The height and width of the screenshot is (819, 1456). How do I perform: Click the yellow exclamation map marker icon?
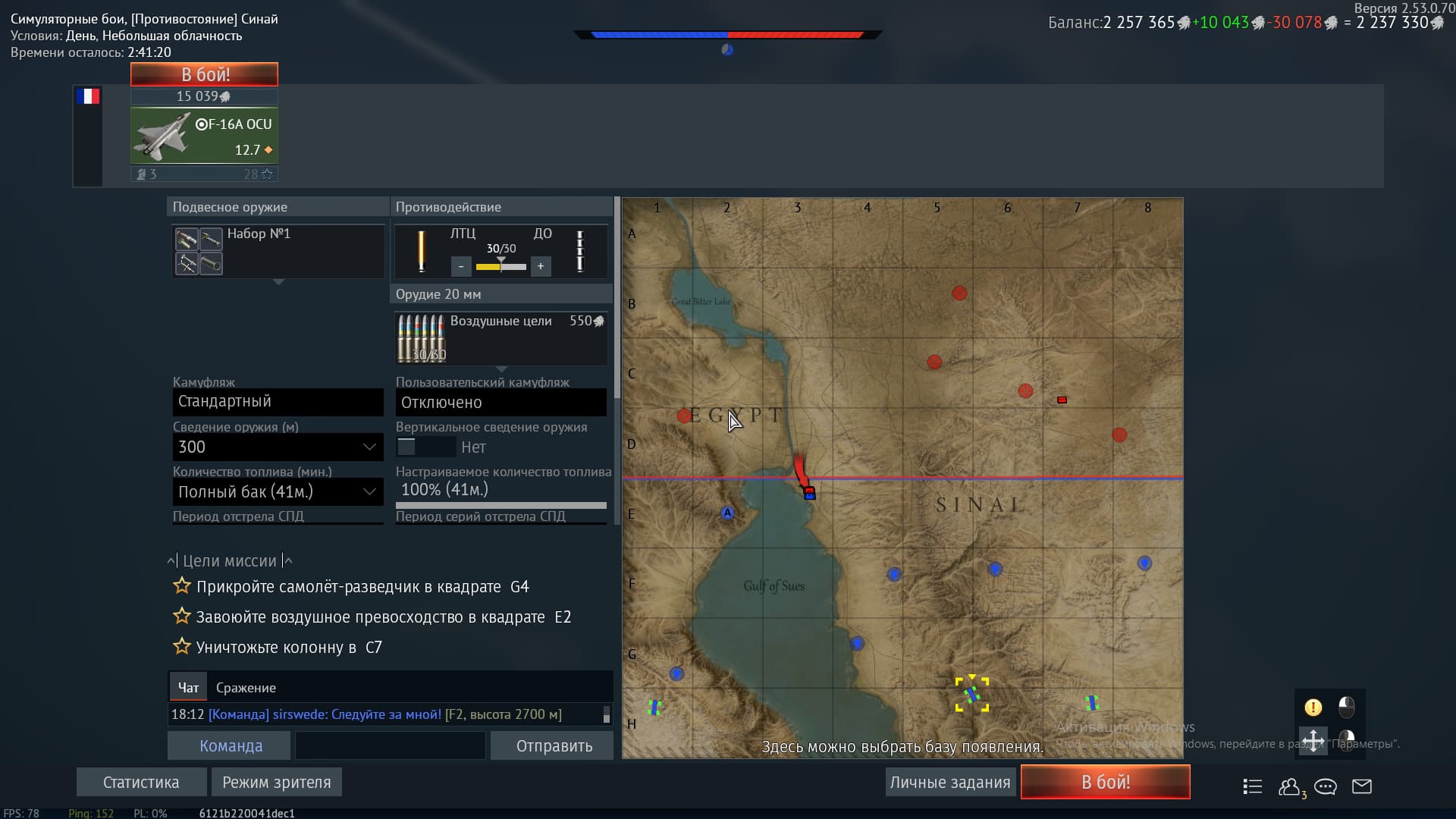click(1313, 708)
